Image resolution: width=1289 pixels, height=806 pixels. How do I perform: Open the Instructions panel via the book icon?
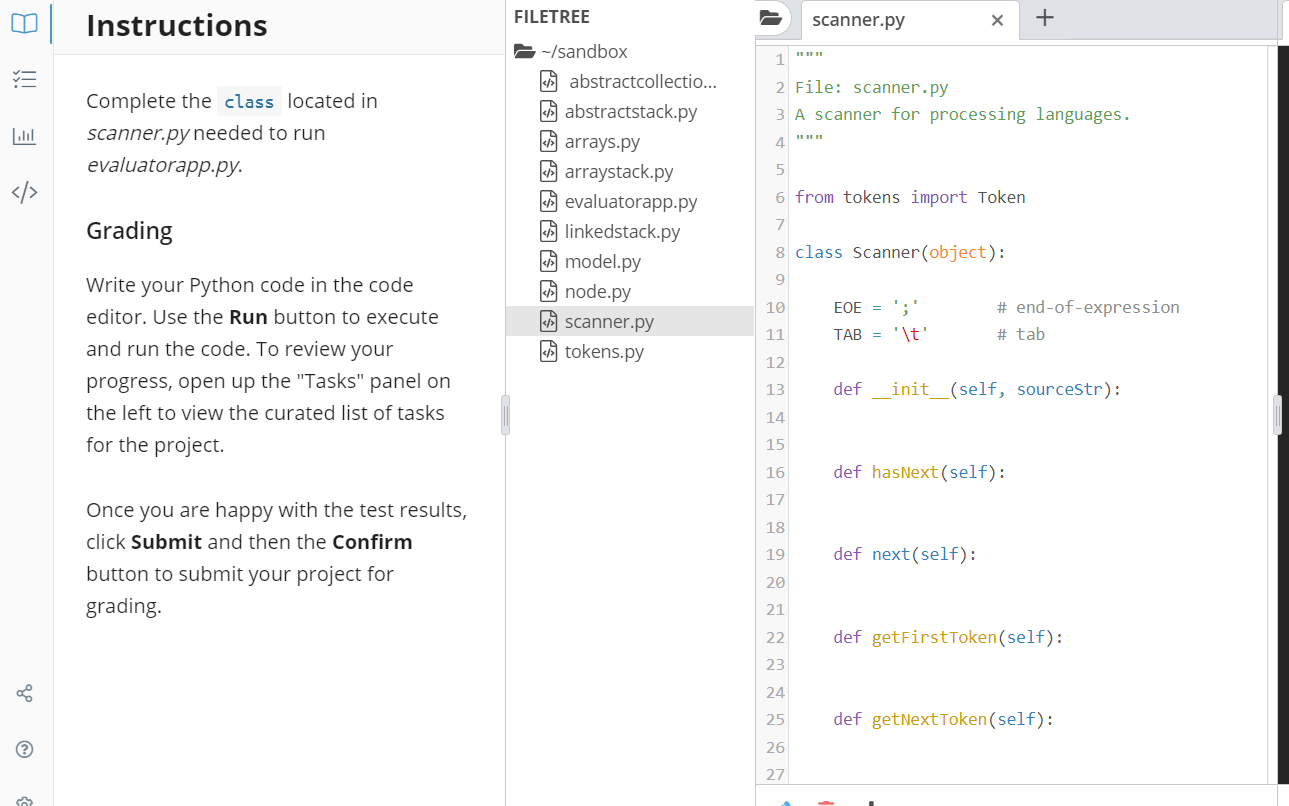point(24,24)
